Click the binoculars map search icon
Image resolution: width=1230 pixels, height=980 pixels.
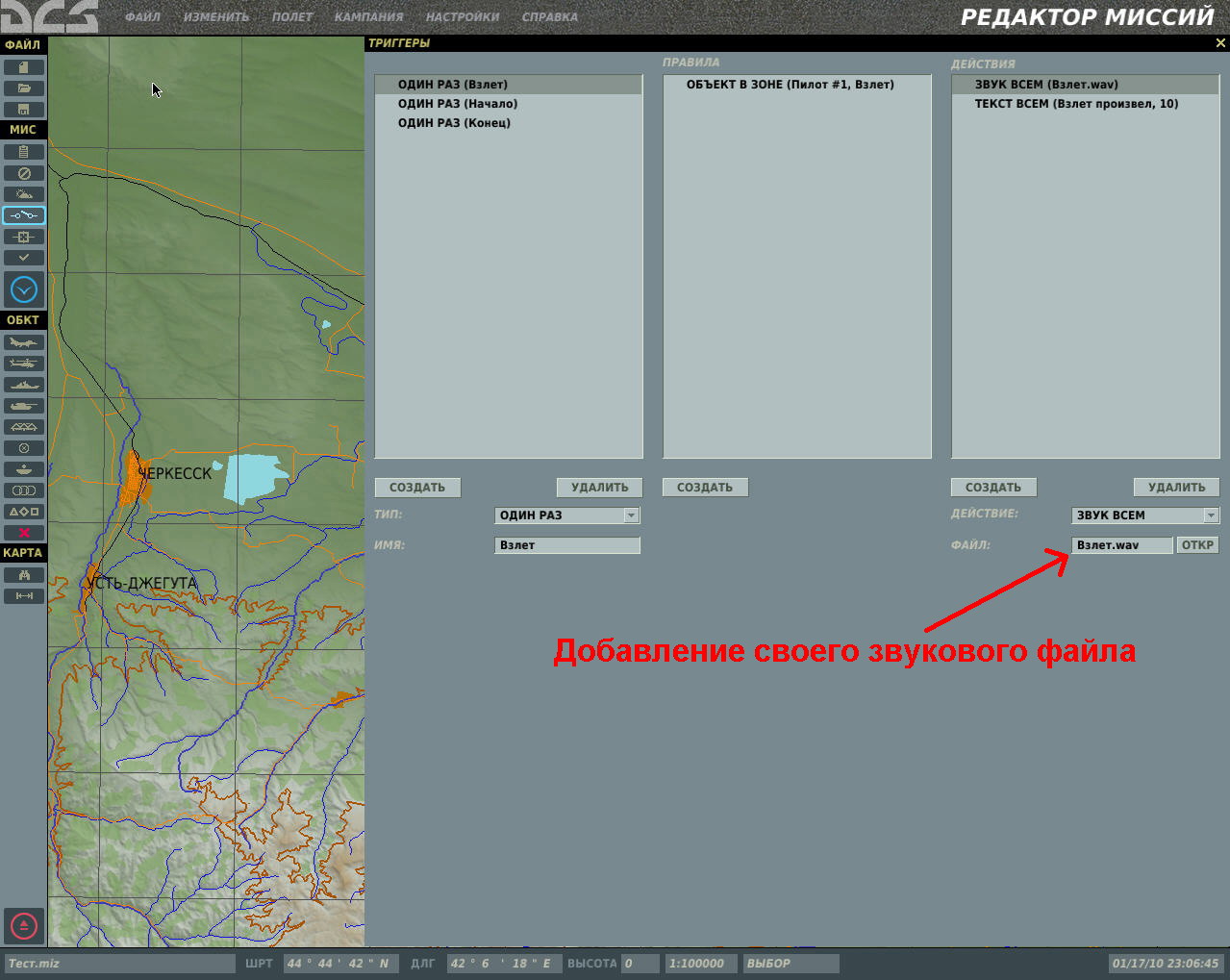(24, 575)
